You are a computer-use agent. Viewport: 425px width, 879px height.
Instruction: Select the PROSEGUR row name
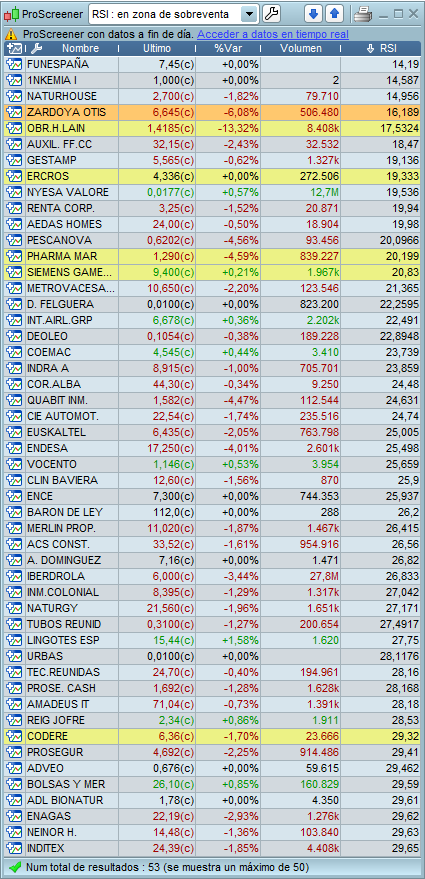[x=55, y=752]
